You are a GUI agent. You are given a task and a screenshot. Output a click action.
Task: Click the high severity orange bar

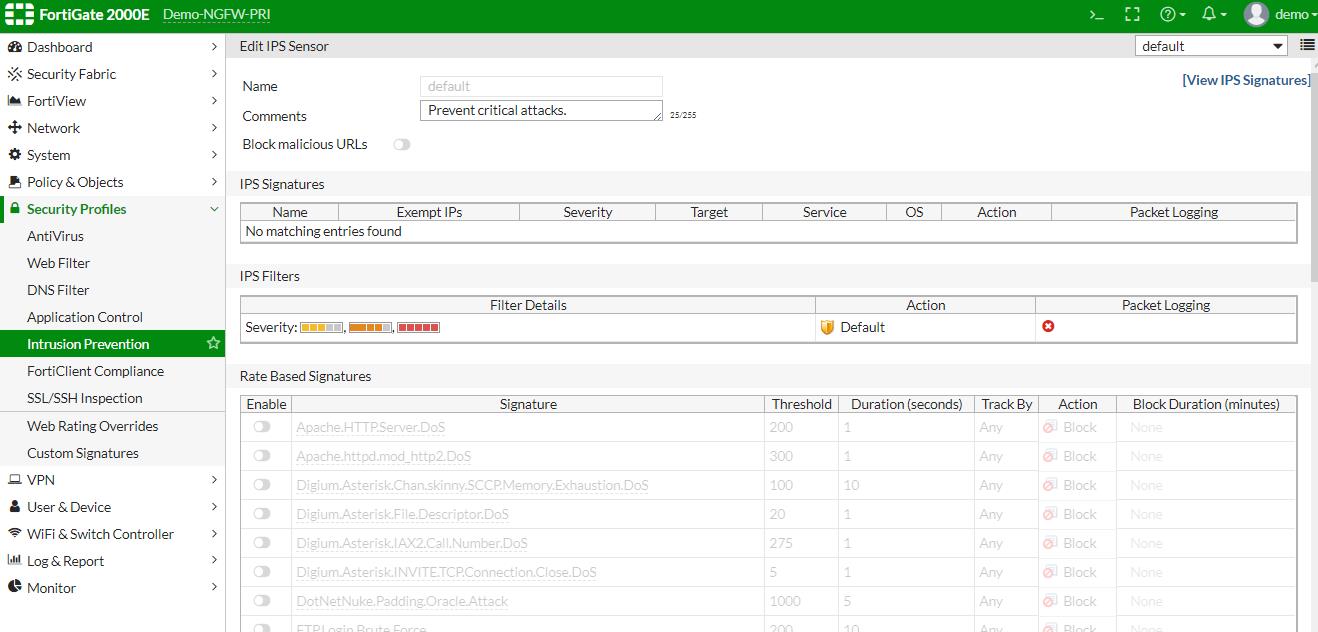coord(370,327)
